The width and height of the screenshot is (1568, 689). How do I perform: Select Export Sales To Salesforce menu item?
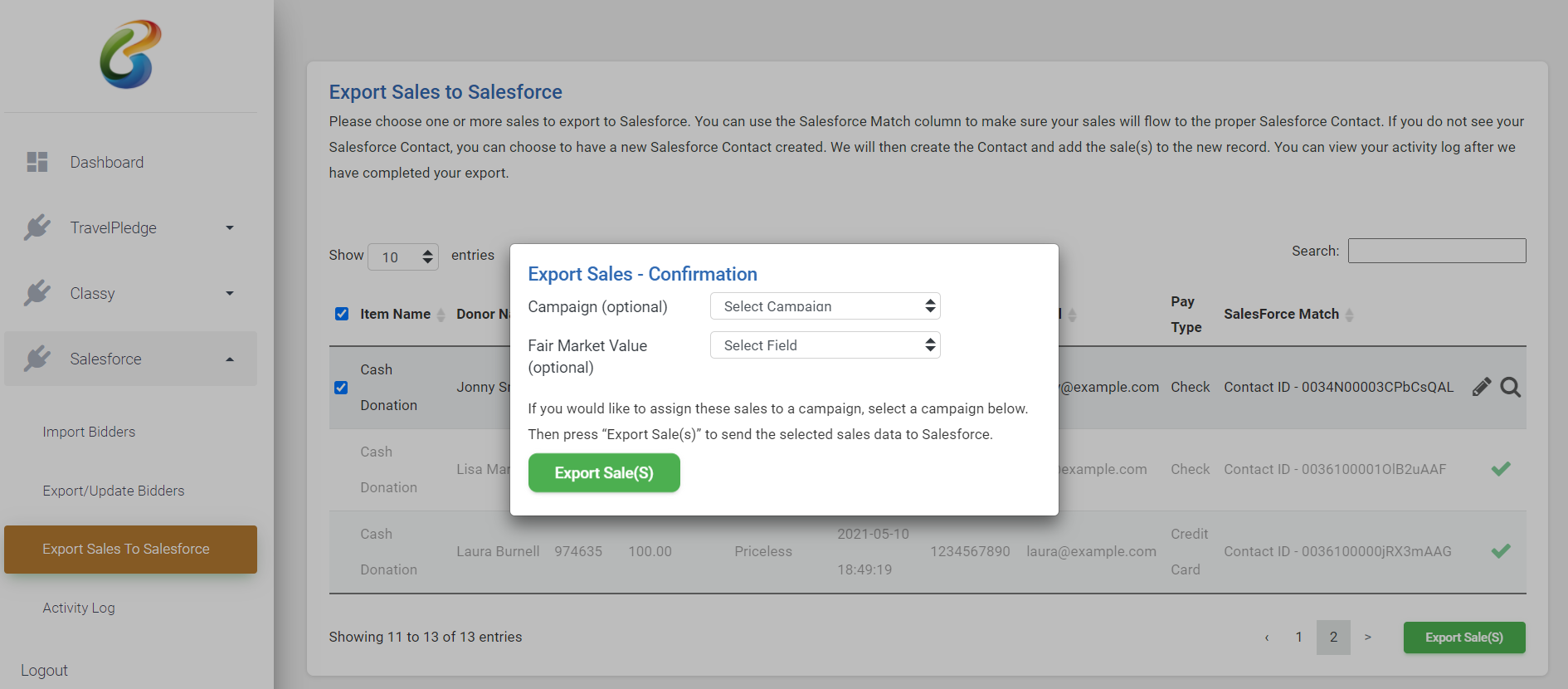pyautogui.click(x=130, y=550)
